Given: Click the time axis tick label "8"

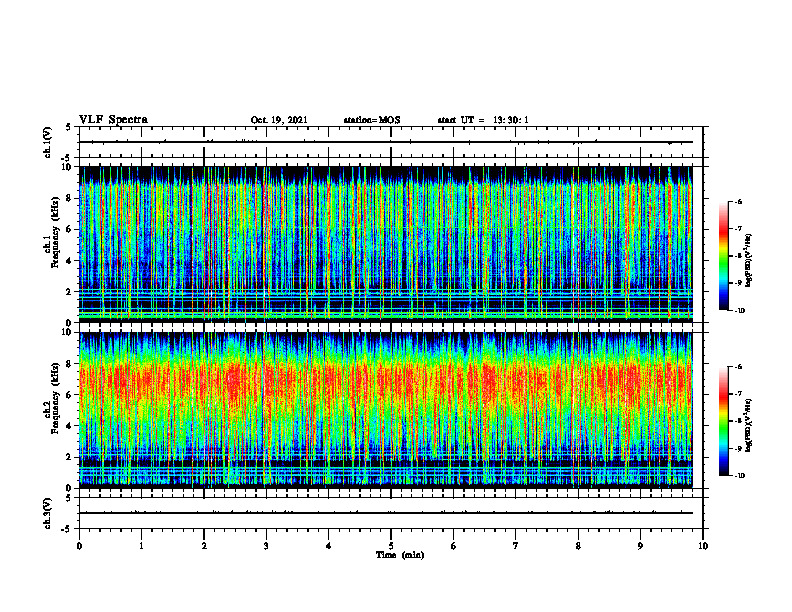Looking at the screenshot, I should [x=578, y=546].
